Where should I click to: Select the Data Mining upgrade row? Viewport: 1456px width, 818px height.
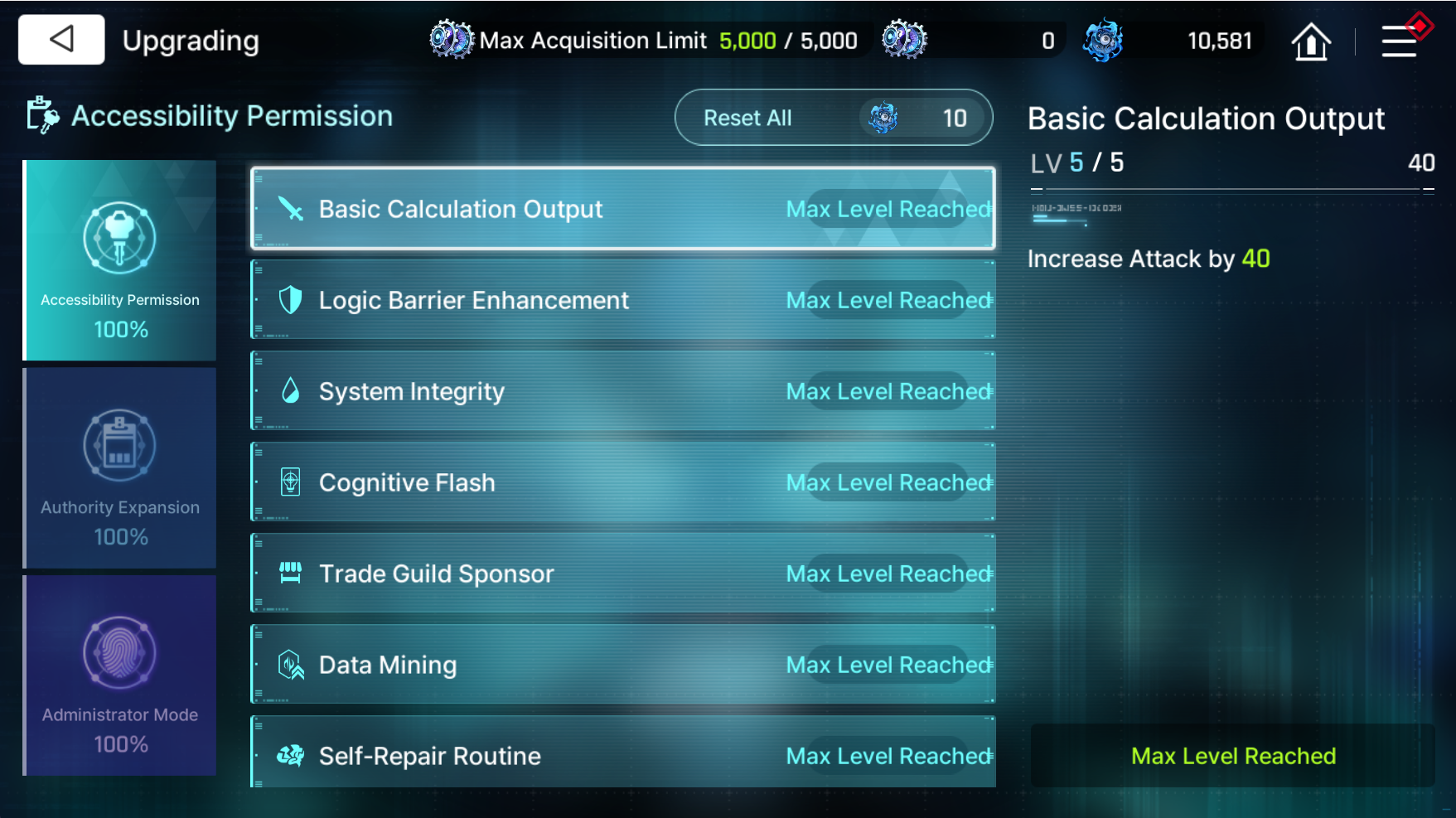pyautogui.click(x=623, y=665)
